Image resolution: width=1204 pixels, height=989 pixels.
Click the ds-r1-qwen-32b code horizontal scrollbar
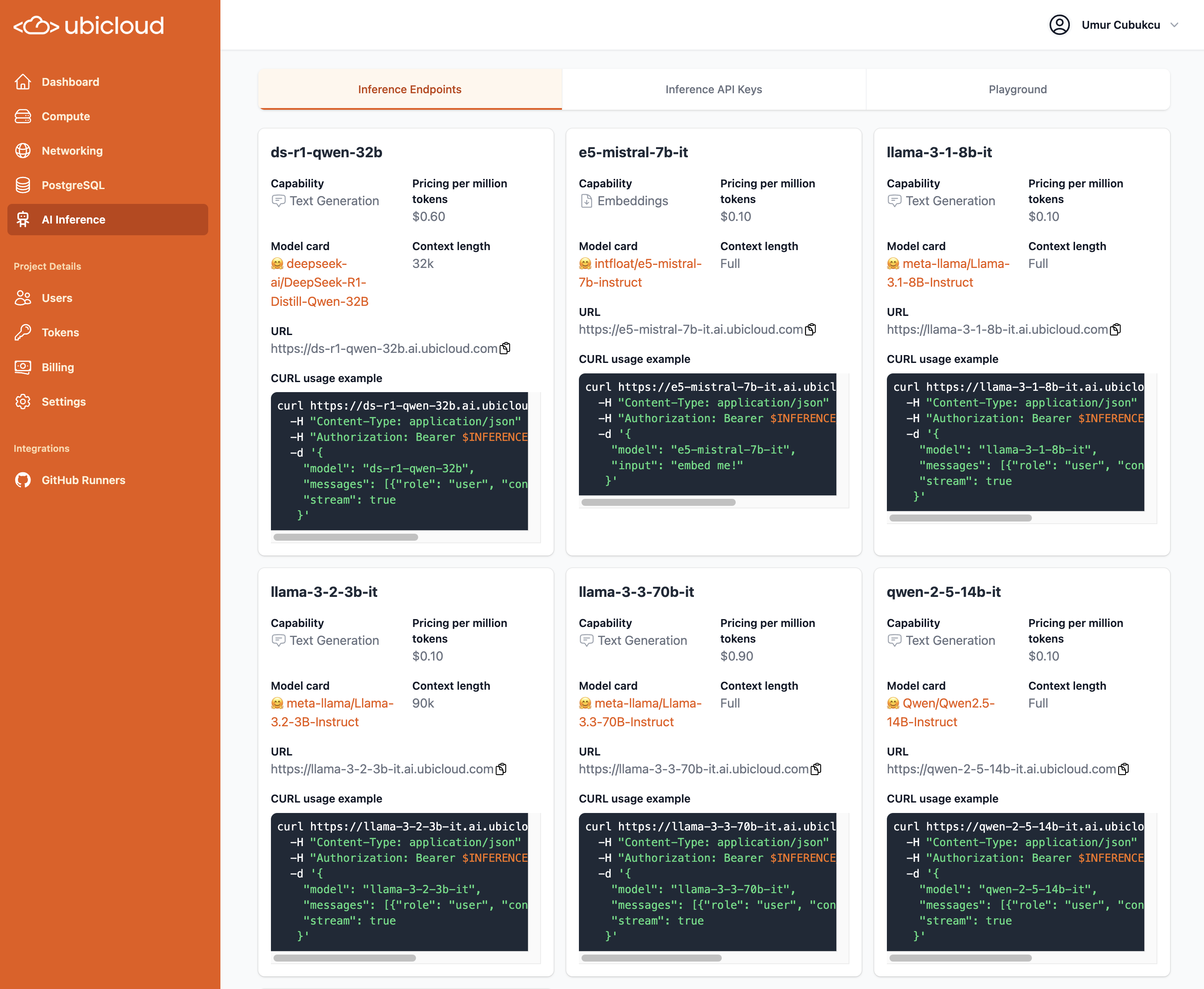pos(345,537)
